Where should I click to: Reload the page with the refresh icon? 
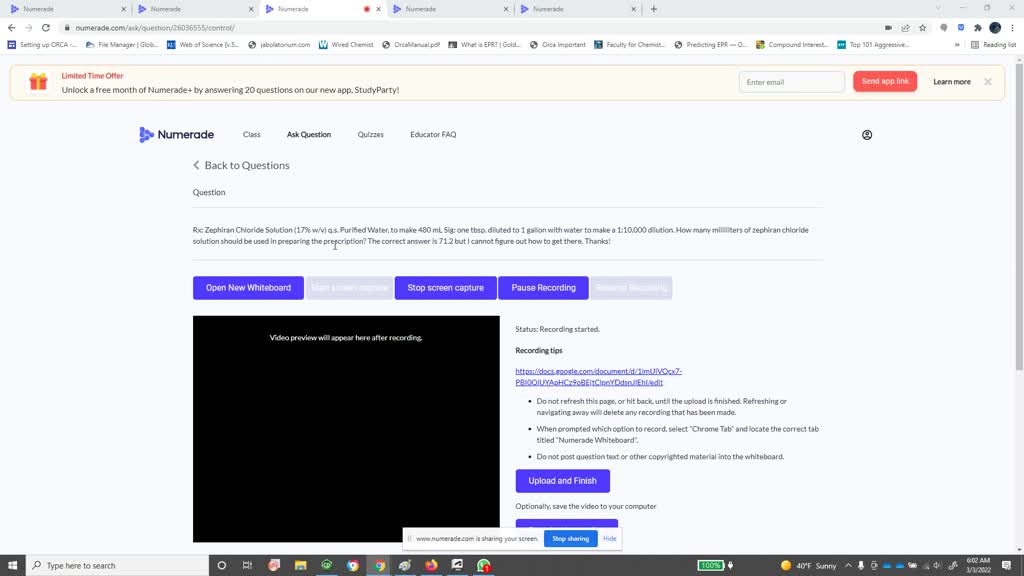(46, 28)
